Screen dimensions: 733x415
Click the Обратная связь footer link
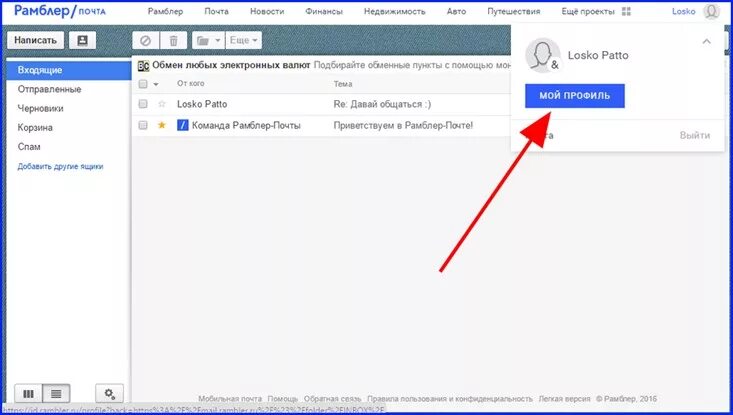[x=332, y=399]
